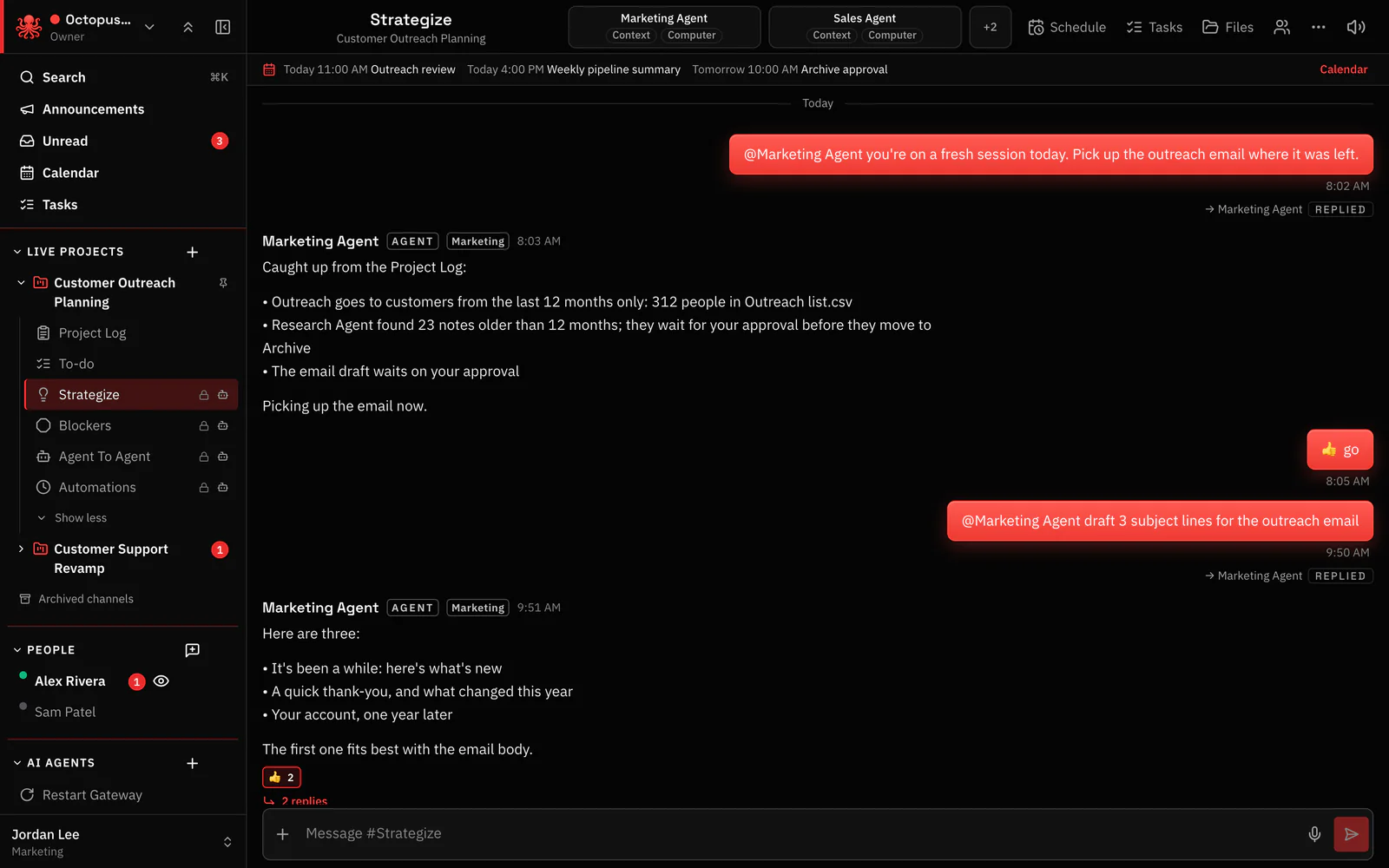Open Calendar in the sidebar

click(123, 173)
